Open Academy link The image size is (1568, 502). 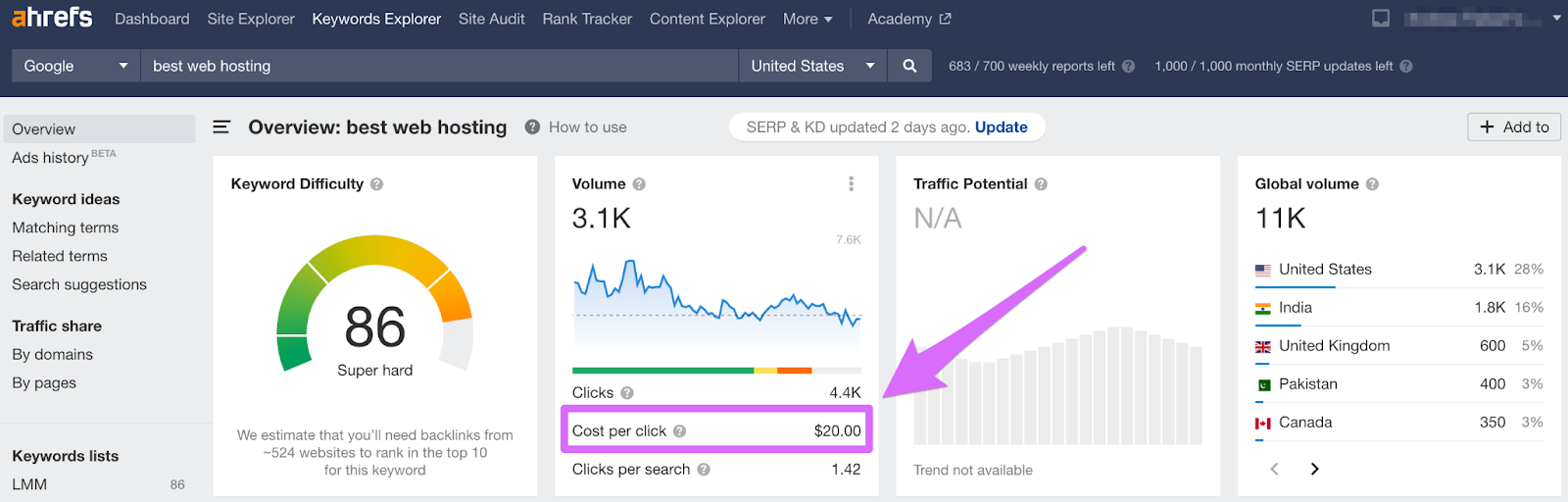tap(900, 19)
